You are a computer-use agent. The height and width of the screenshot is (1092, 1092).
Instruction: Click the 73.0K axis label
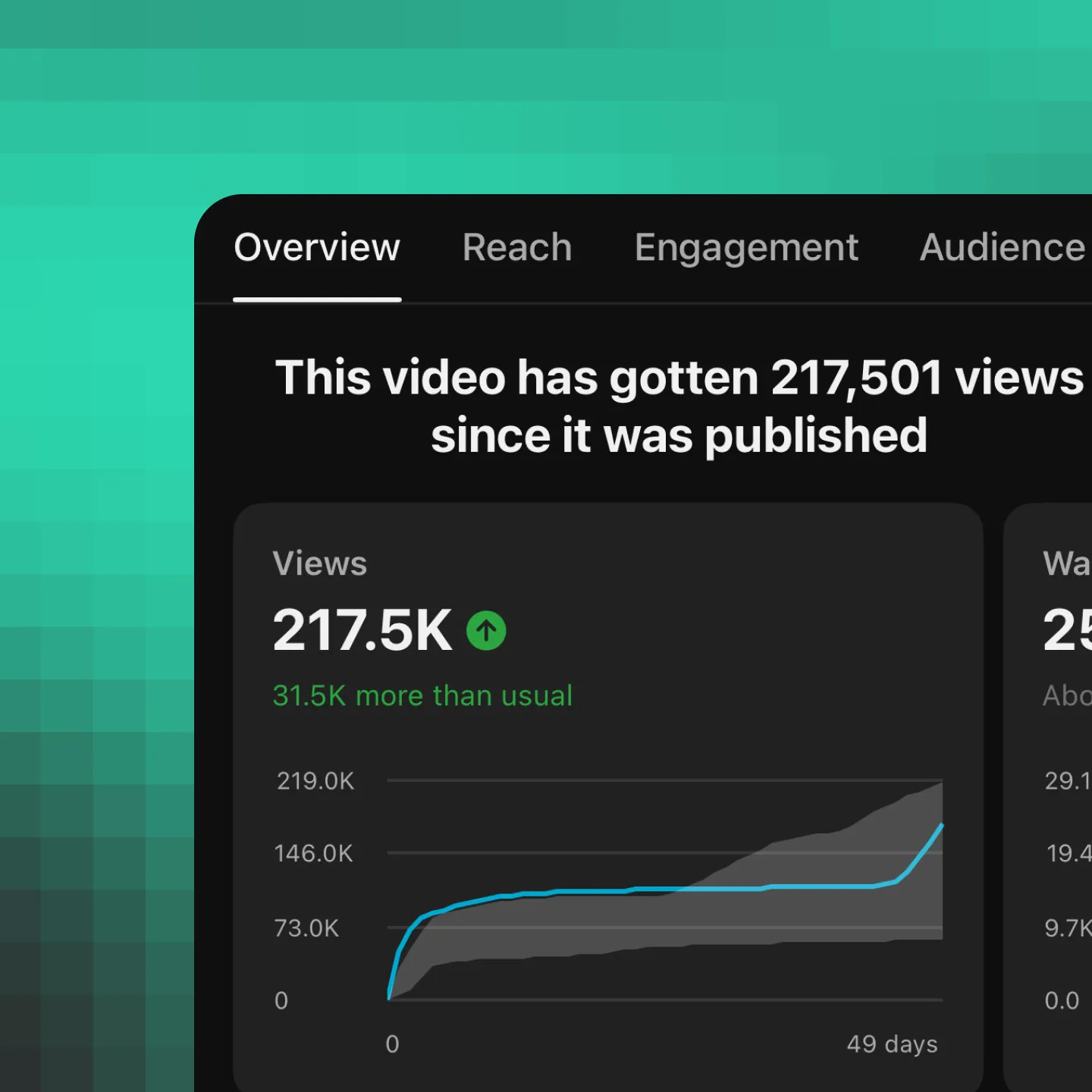coord(306,928)
